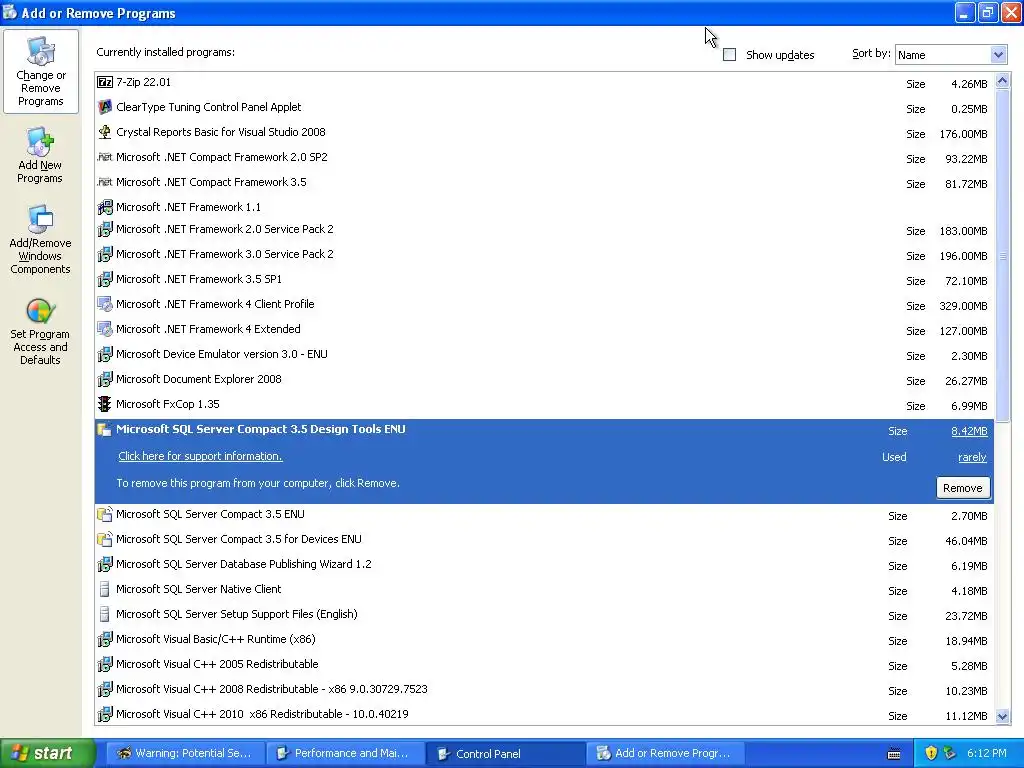Click the Microsoft Device Emulator icon

104,354
